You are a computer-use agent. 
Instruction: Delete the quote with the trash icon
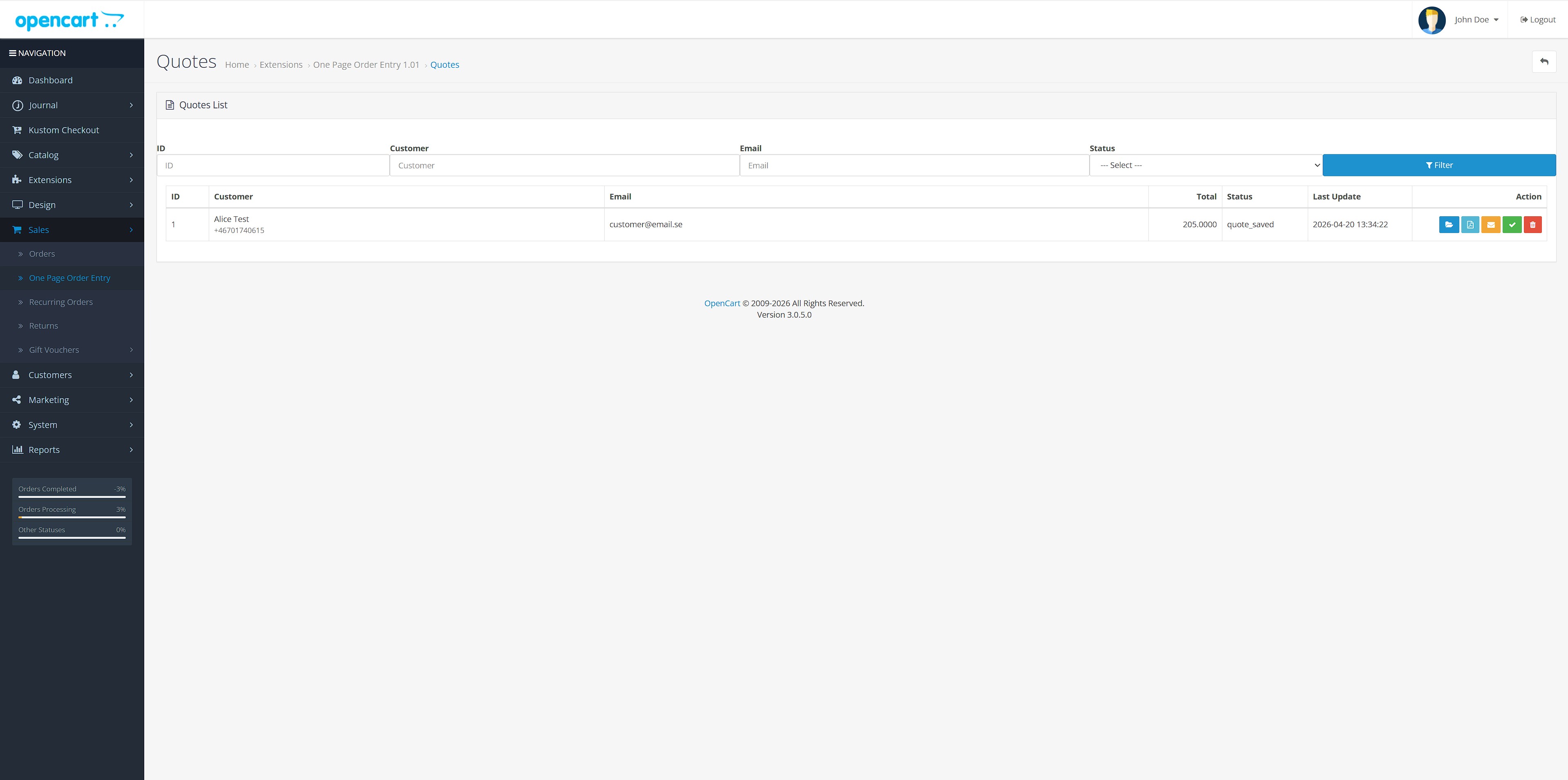click(x=1533, y=224)
